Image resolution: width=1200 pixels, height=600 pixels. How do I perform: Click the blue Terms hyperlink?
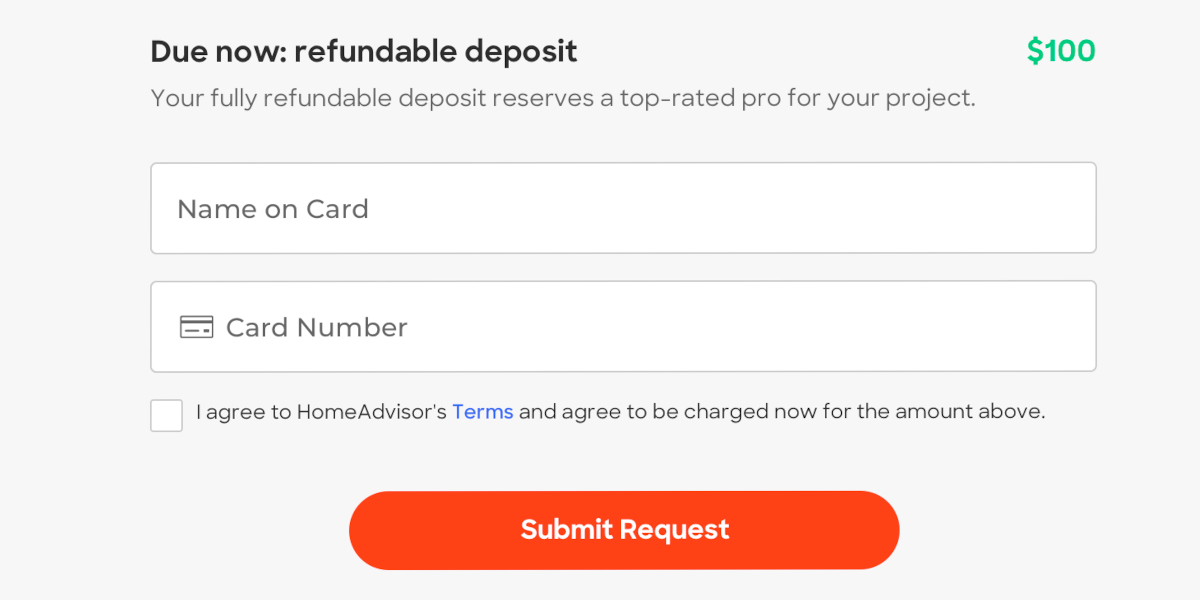pos(483,411)
